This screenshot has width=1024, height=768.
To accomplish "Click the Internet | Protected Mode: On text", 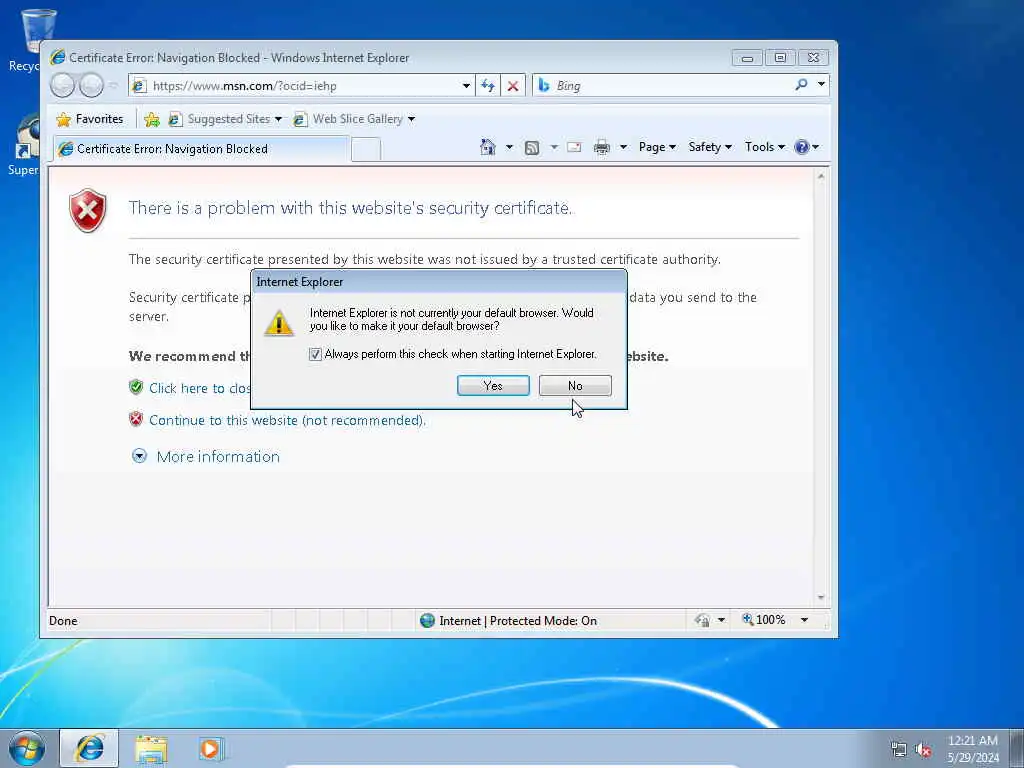I will [518, 621].
